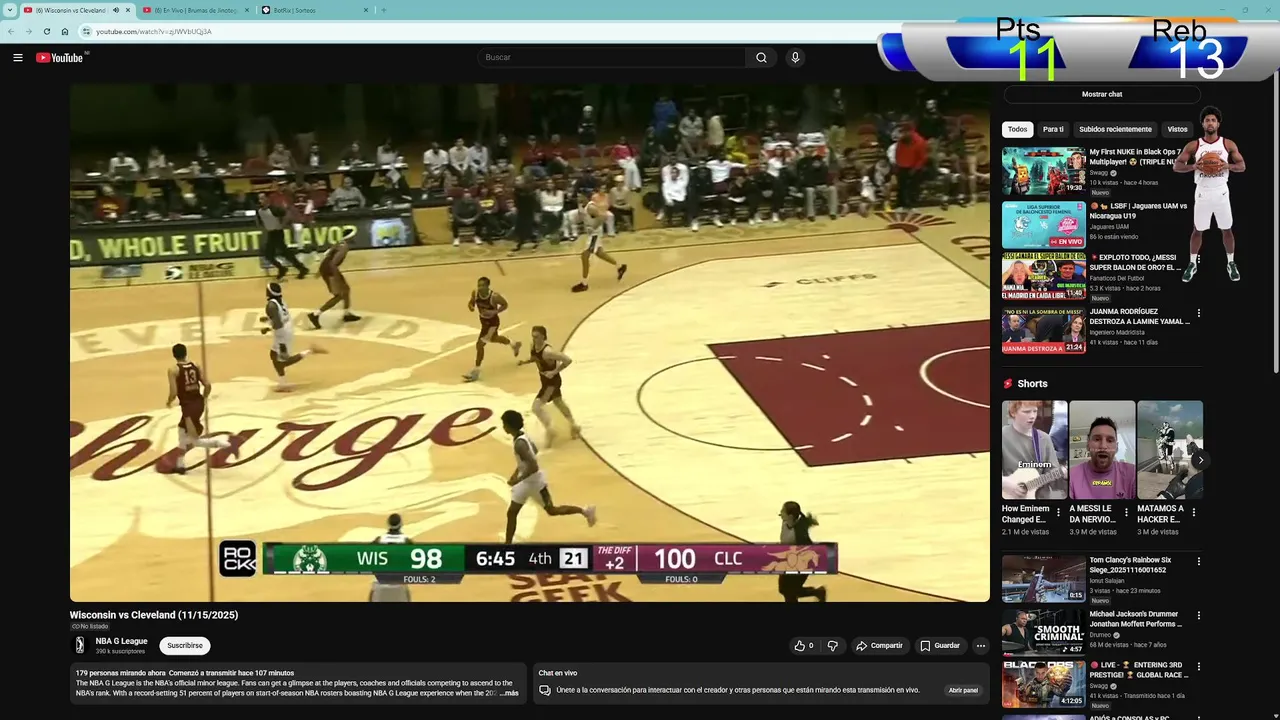The width and height of the screenshot is (1280, 720).
Task: Expand description with ...más
Action: click(509, 693)
